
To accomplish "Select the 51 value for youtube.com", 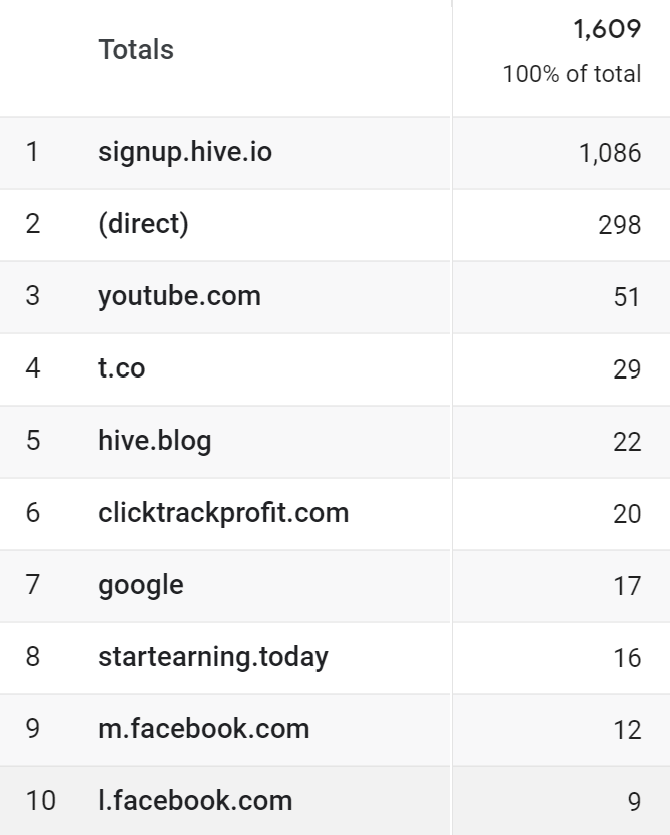I will click(627, 297).
